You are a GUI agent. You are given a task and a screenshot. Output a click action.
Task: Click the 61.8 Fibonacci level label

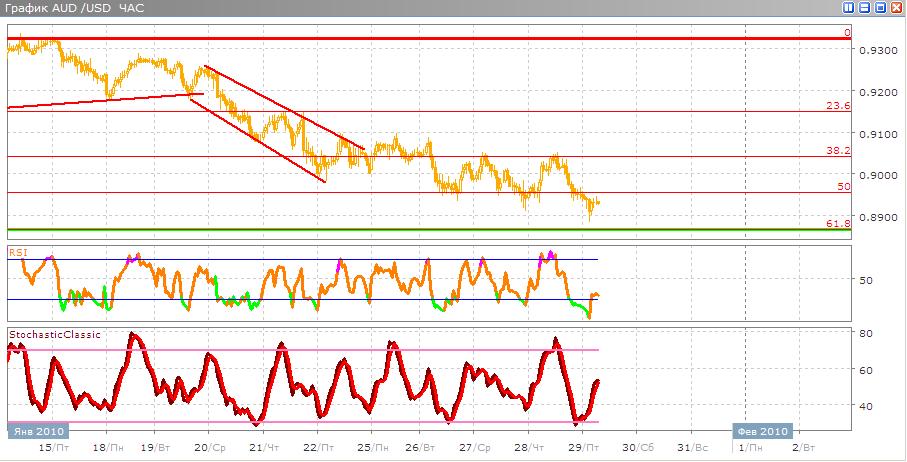[x=838, y=223]
